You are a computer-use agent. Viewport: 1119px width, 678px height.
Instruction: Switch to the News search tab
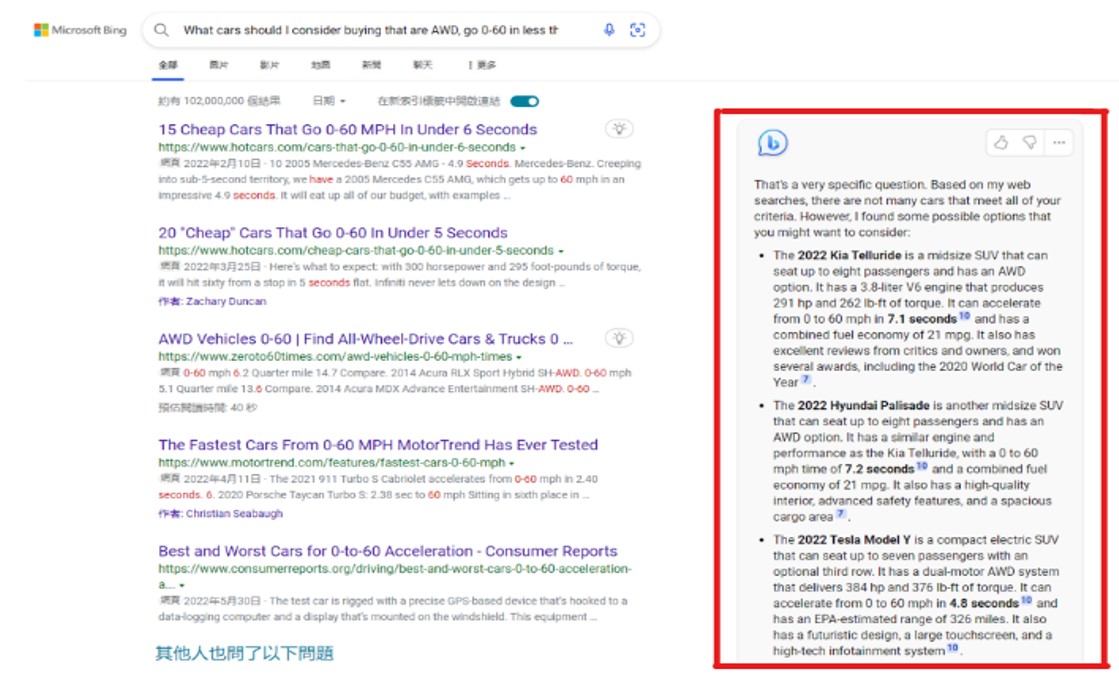point(371,65)
